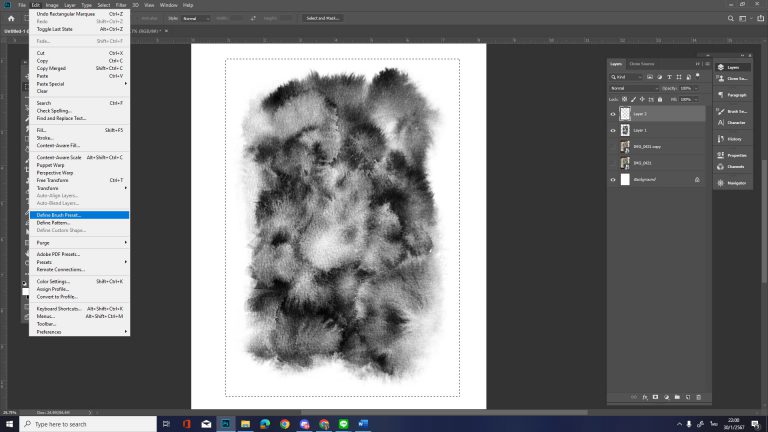
Task: Toggle visibility of Layer 1
Action: pyautogui.click(x=613, y=130)
